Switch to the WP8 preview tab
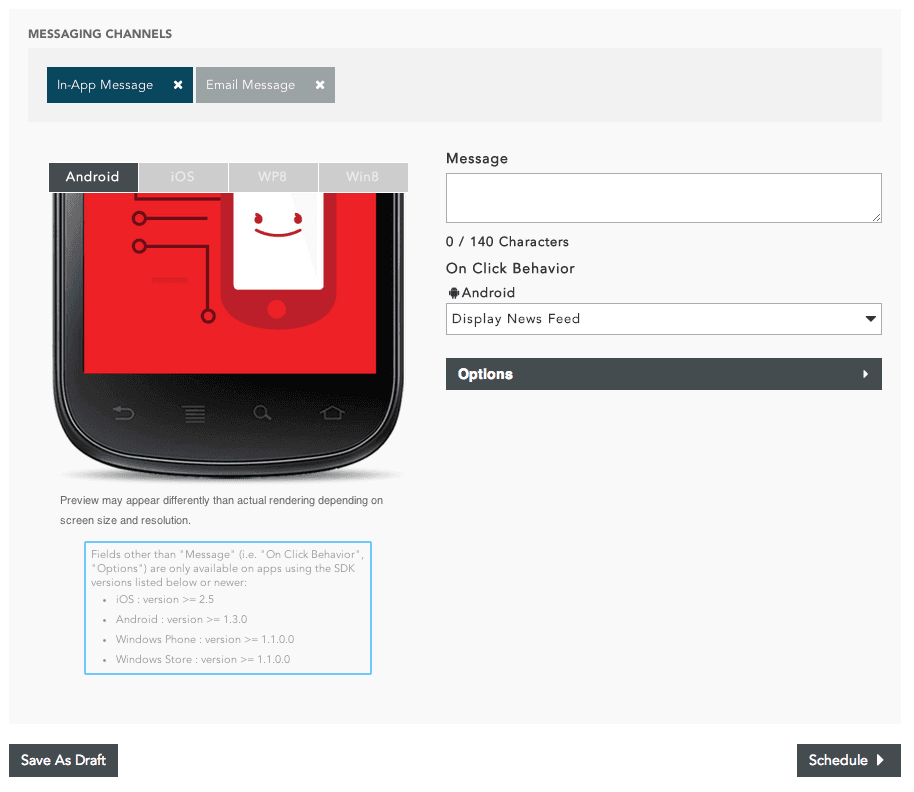The height and width of the screenshot is (792, 914). pyautogui.click(x=273, y=177)
